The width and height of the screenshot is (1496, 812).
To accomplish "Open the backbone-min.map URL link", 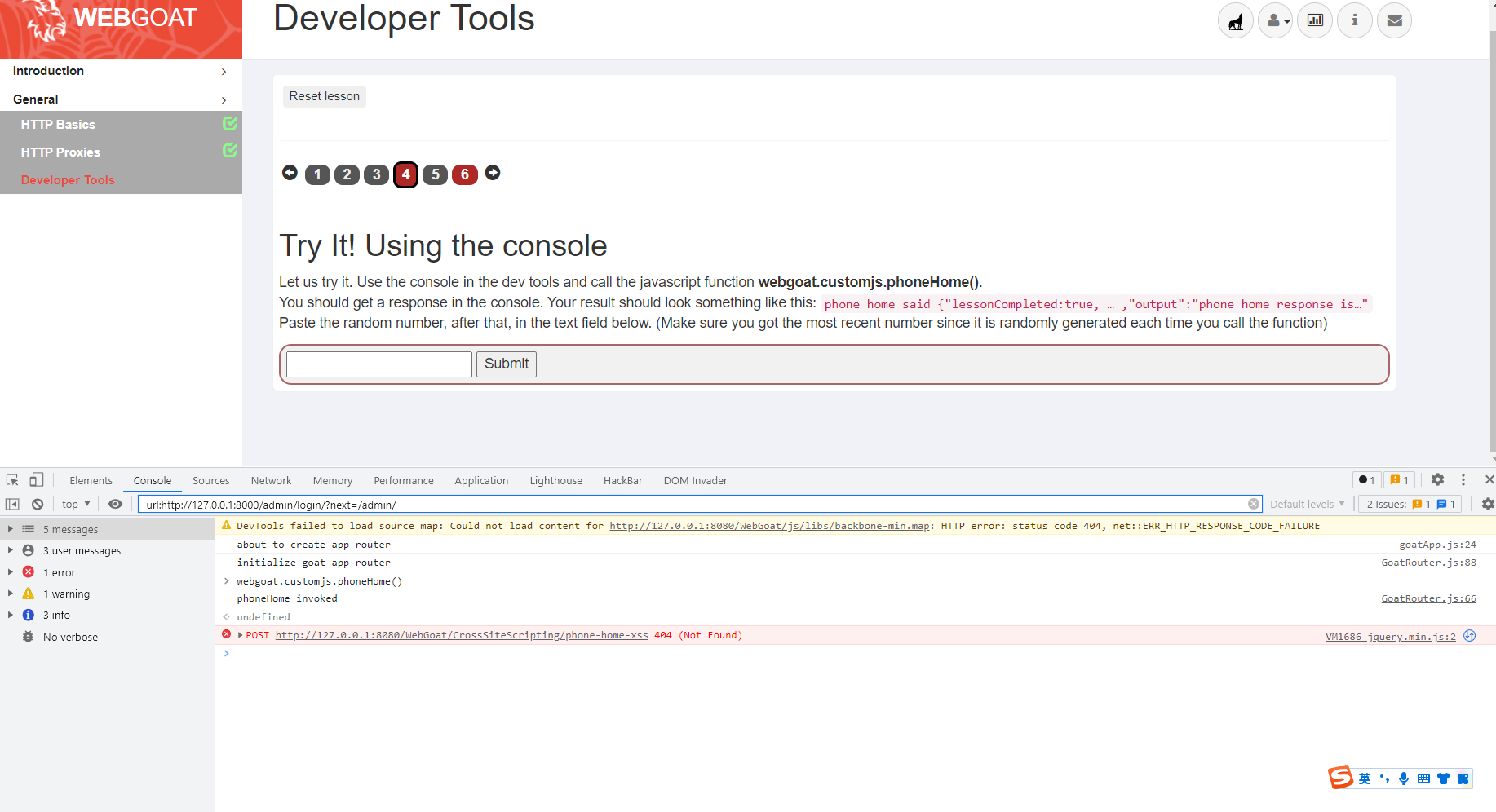I will point(769,526).
